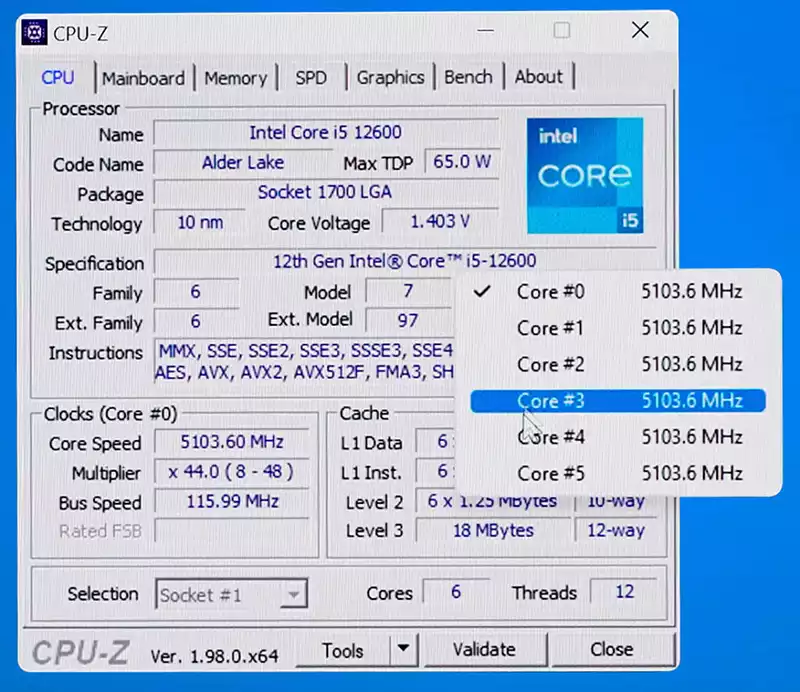Select Core #4 from the popup menu
Image resolution: width=800 pixels, height=692 pixels.
click(618, 437)
